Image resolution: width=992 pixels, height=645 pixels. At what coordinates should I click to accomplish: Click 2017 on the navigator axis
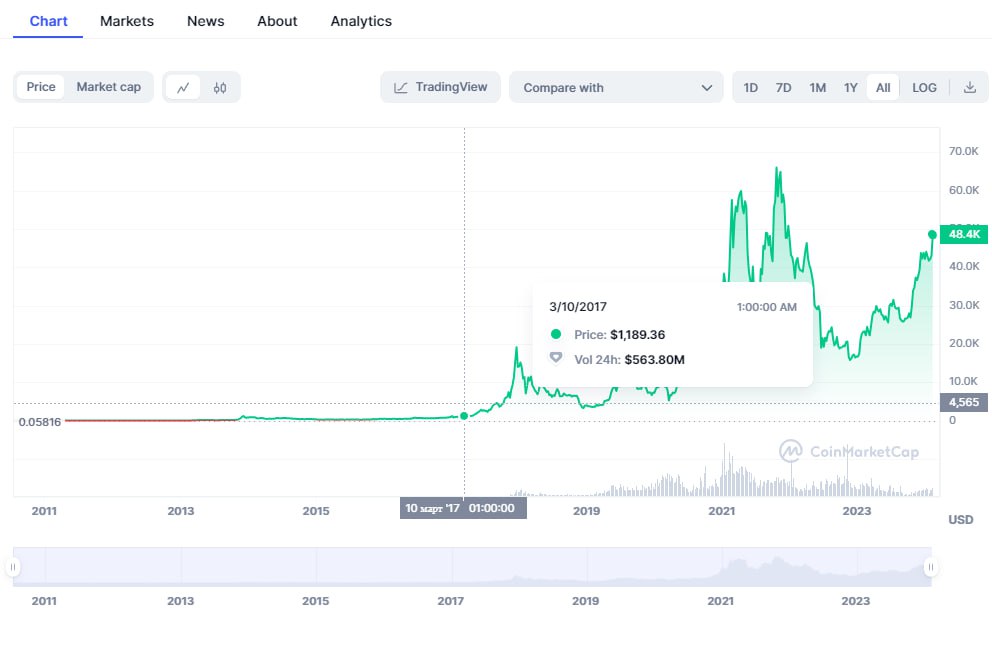tap(450, 601)
